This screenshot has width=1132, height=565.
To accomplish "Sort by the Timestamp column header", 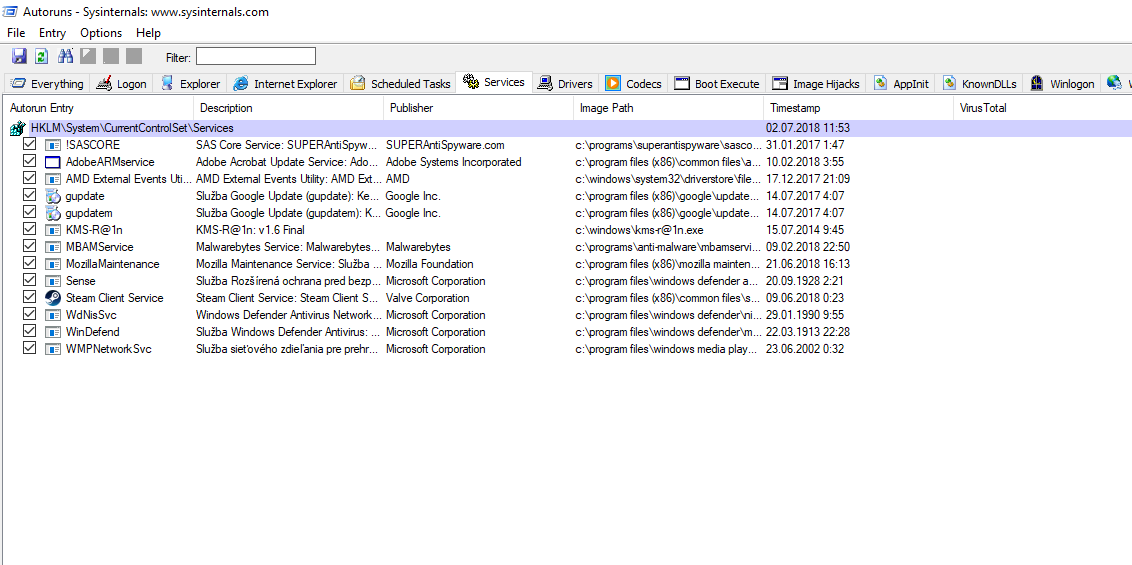I will click(858, 108).
